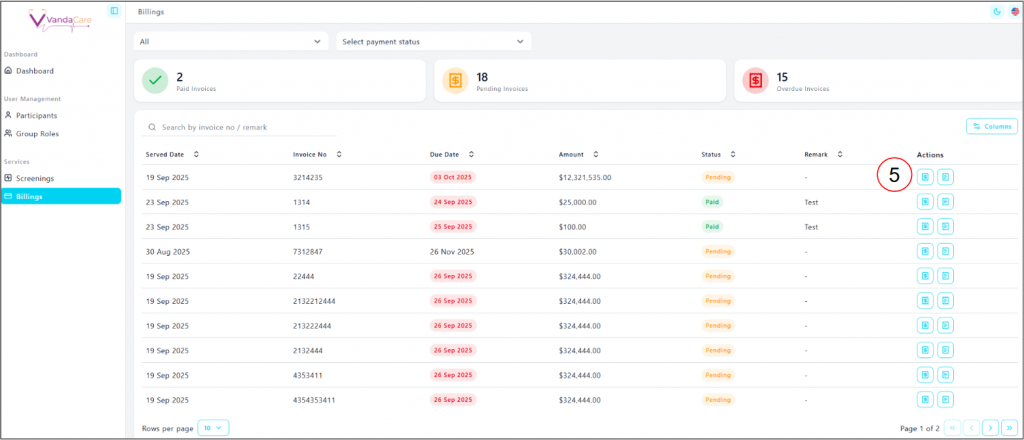Expand 'Select payment status' dropdown
1024x440 pixels.
click(432, 42)
